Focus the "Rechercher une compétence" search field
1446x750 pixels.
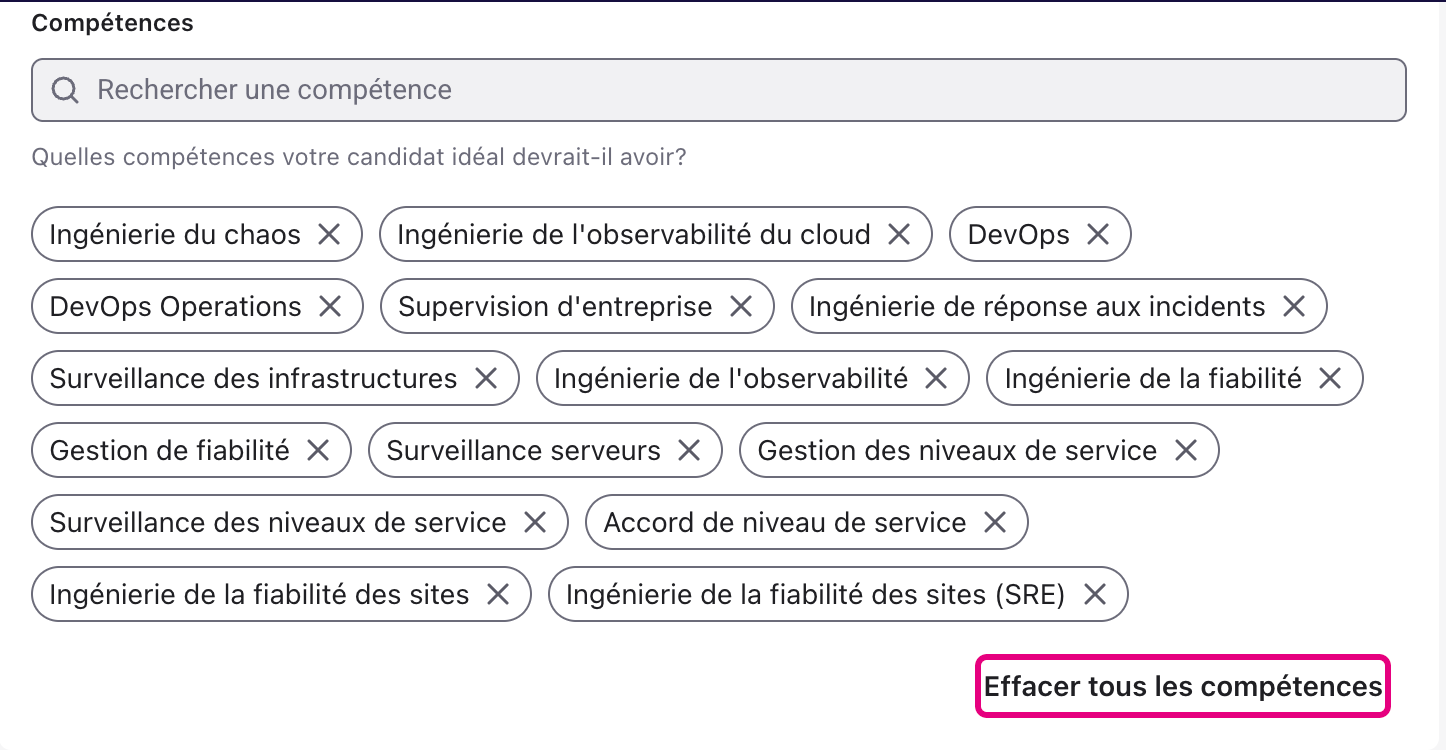719,90
